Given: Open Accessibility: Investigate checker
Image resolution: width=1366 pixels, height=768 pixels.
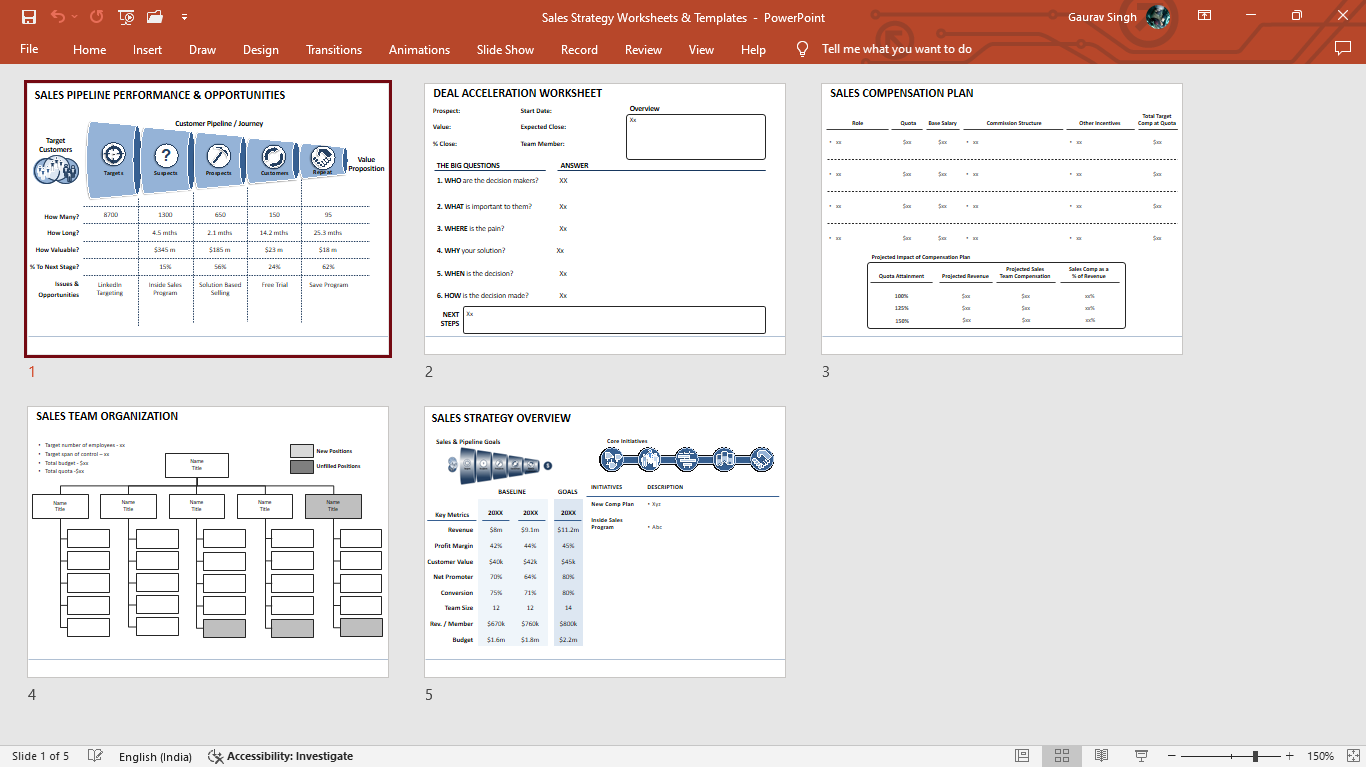Looking at the screenshot, I should (x=280, y=756).
